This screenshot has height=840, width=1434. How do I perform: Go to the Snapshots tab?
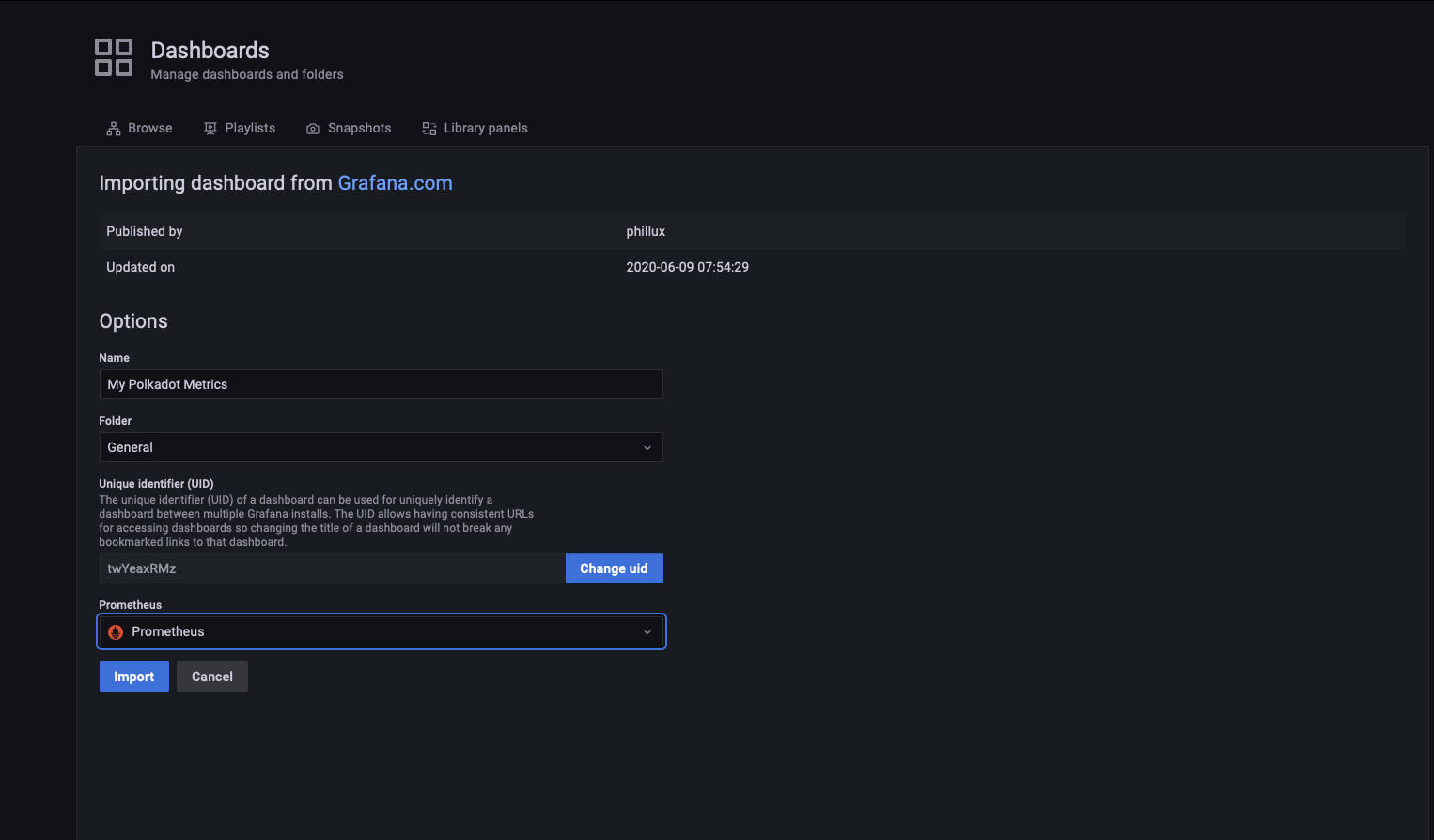point(359,129)
